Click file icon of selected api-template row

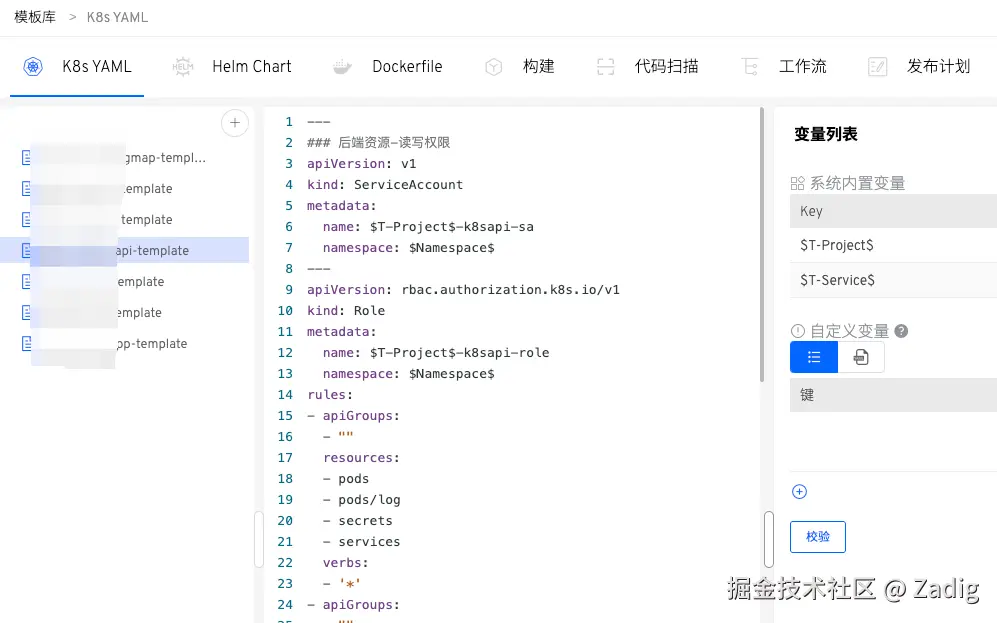[26, 250]
